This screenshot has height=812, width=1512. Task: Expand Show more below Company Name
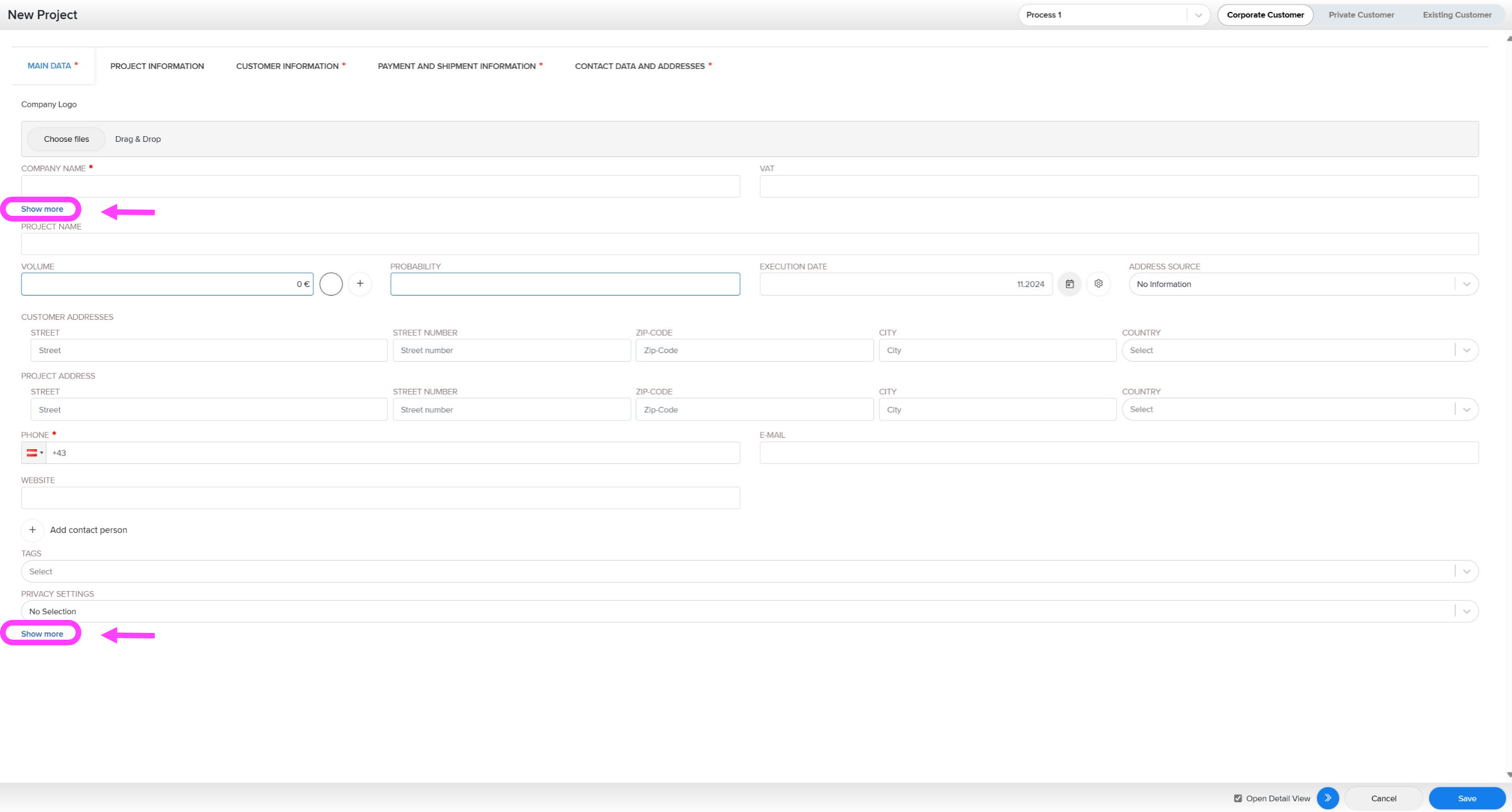click(42, 210)
